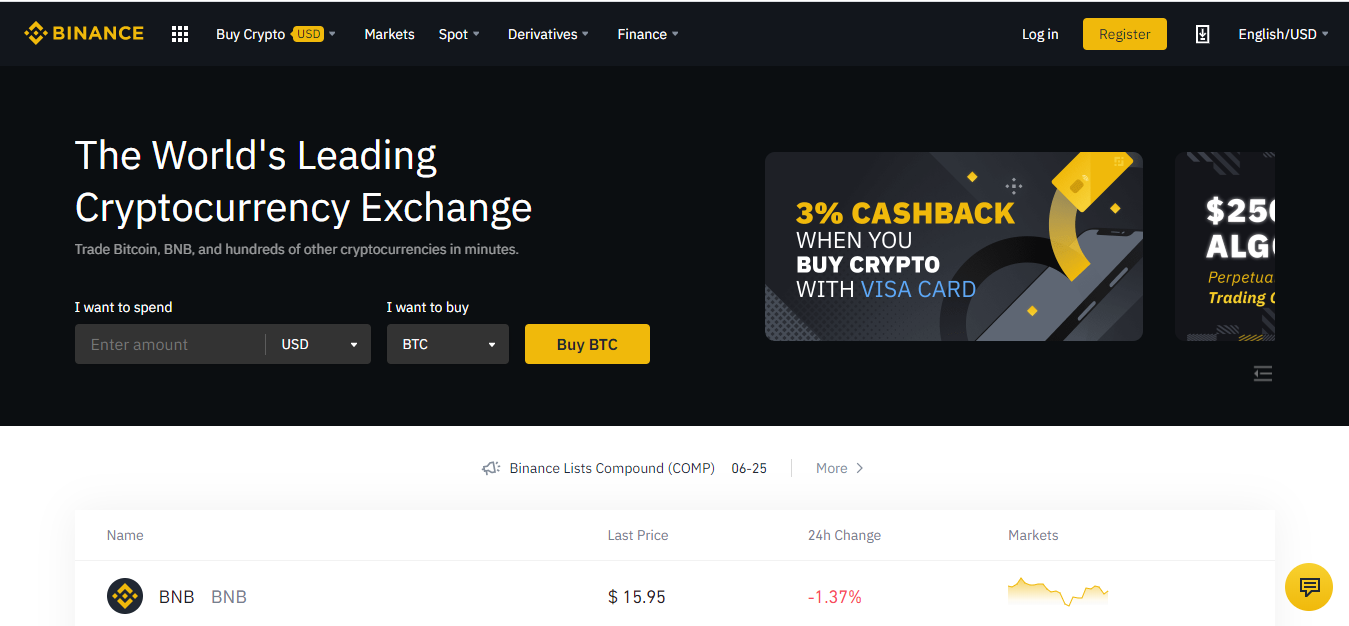Open the USD spend currency dropdown
Screen dimensions: 1349x626
coord(319,344)
